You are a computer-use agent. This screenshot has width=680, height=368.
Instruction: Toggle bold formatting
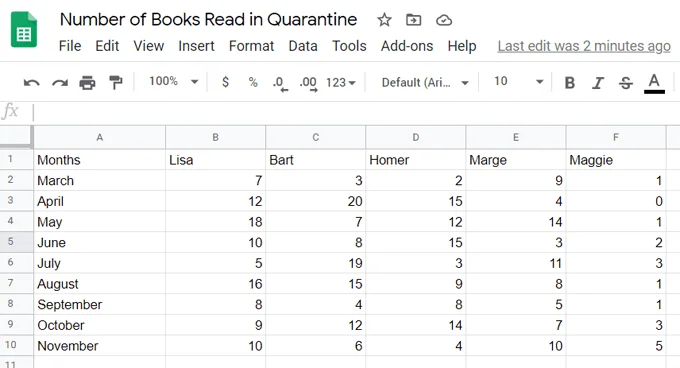569,82
